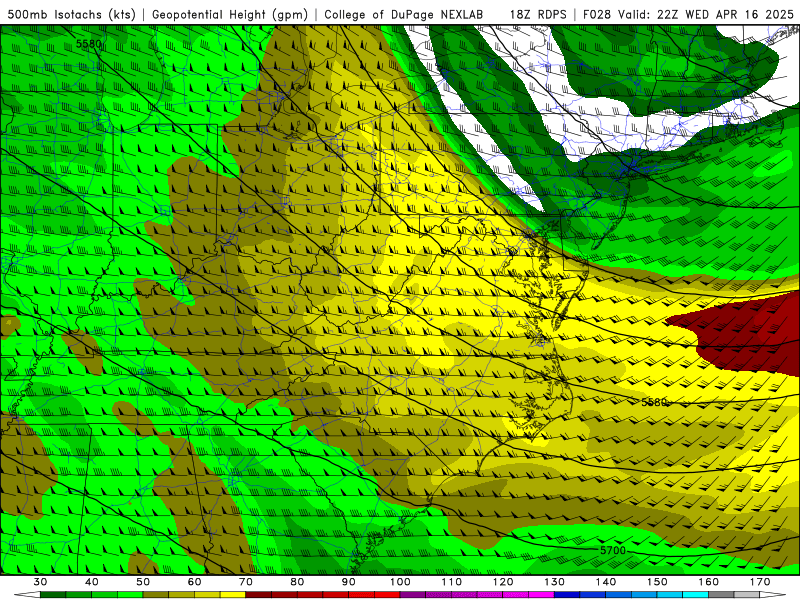Click the 90 value on the color scale
Viewport: 800px width, 600px height.
pos(349,582)
